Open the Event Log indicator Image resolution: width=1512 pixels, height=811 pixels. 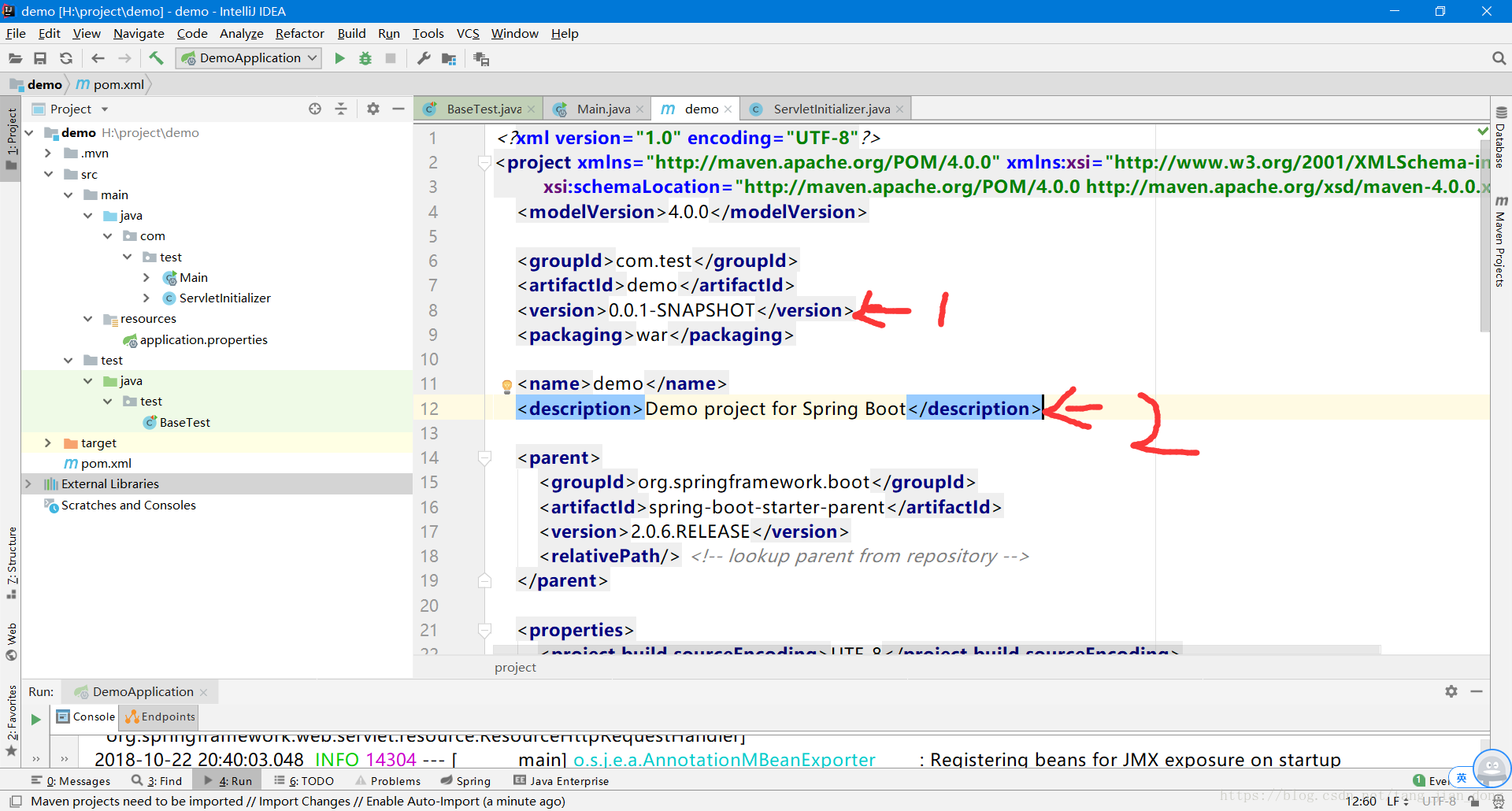[1429, 781]
